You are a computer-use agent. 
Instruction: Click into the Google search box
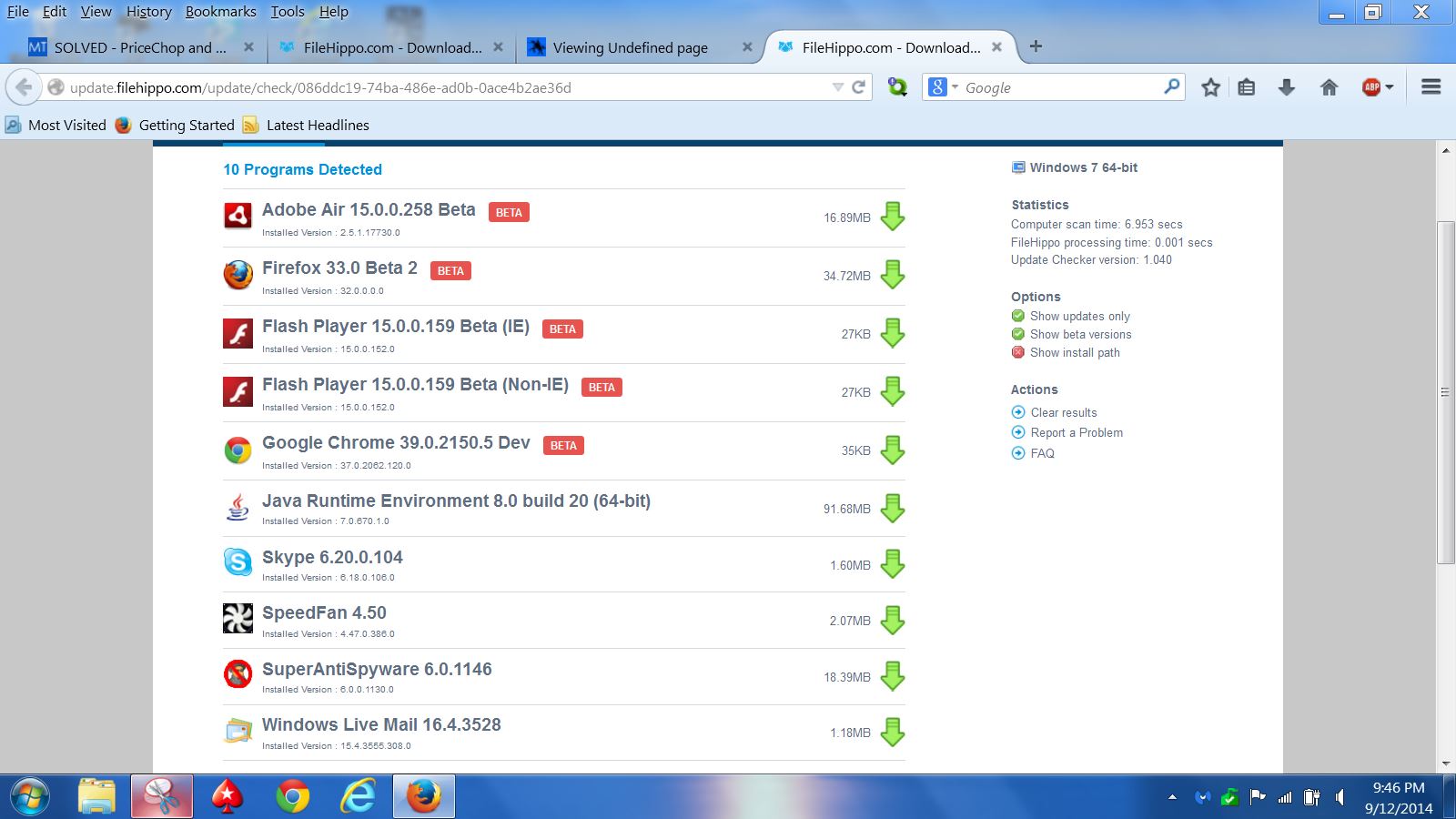pos(1060,87)
